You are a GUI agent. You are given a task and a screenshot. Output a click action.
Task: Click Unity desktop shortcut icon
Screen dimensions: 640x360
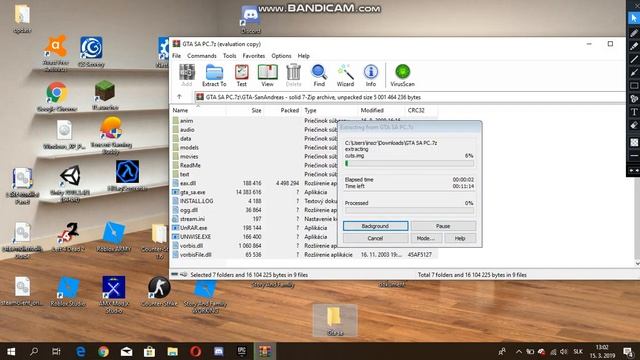(70, 183)
